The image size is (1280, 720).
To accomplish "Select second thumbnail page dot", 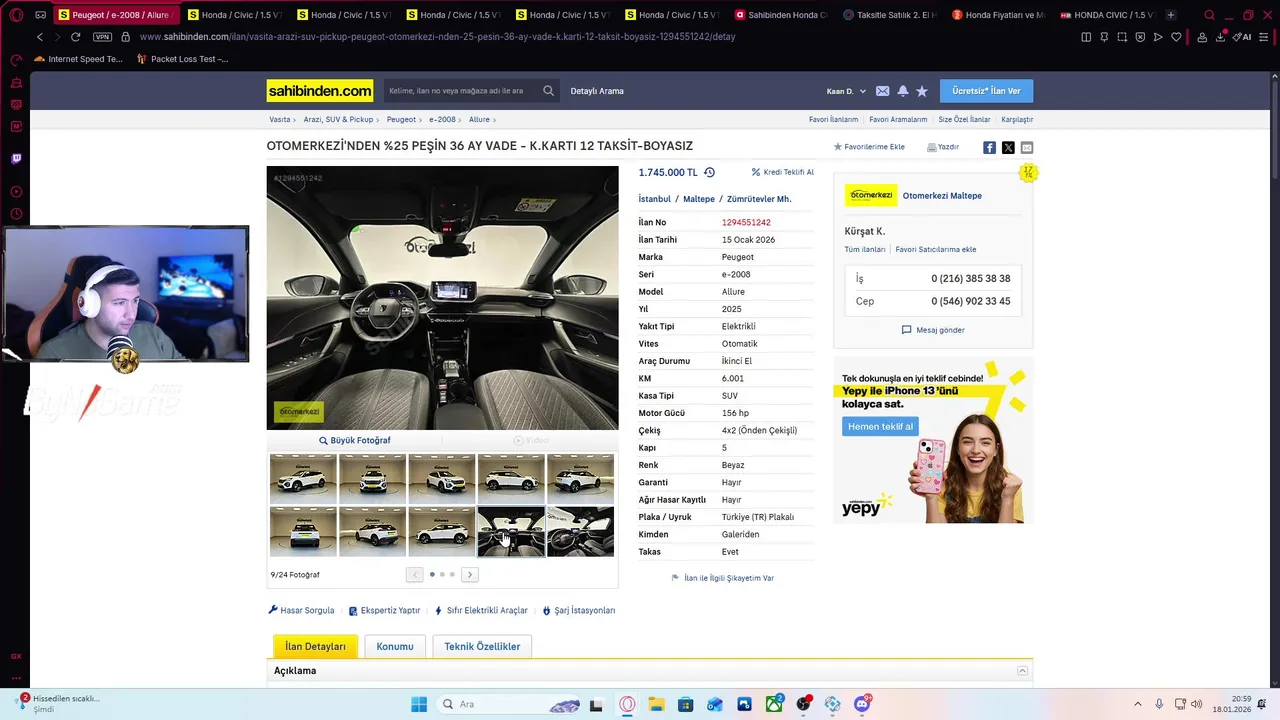I will pos(442,574).
